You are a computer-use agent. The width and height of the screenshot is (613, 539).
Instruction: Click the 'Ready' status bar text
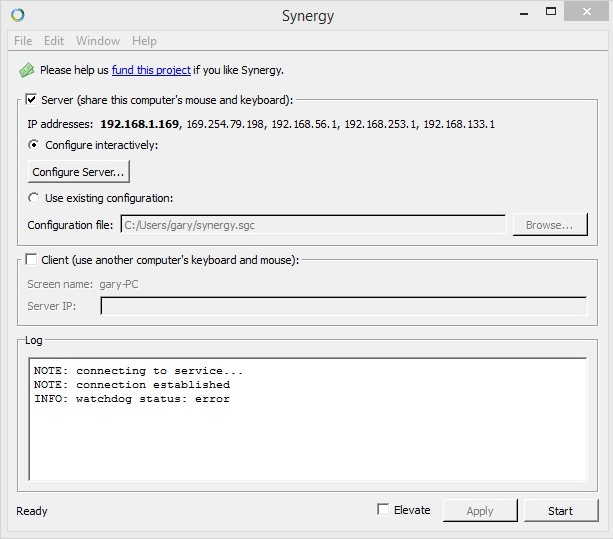[32, 511]
